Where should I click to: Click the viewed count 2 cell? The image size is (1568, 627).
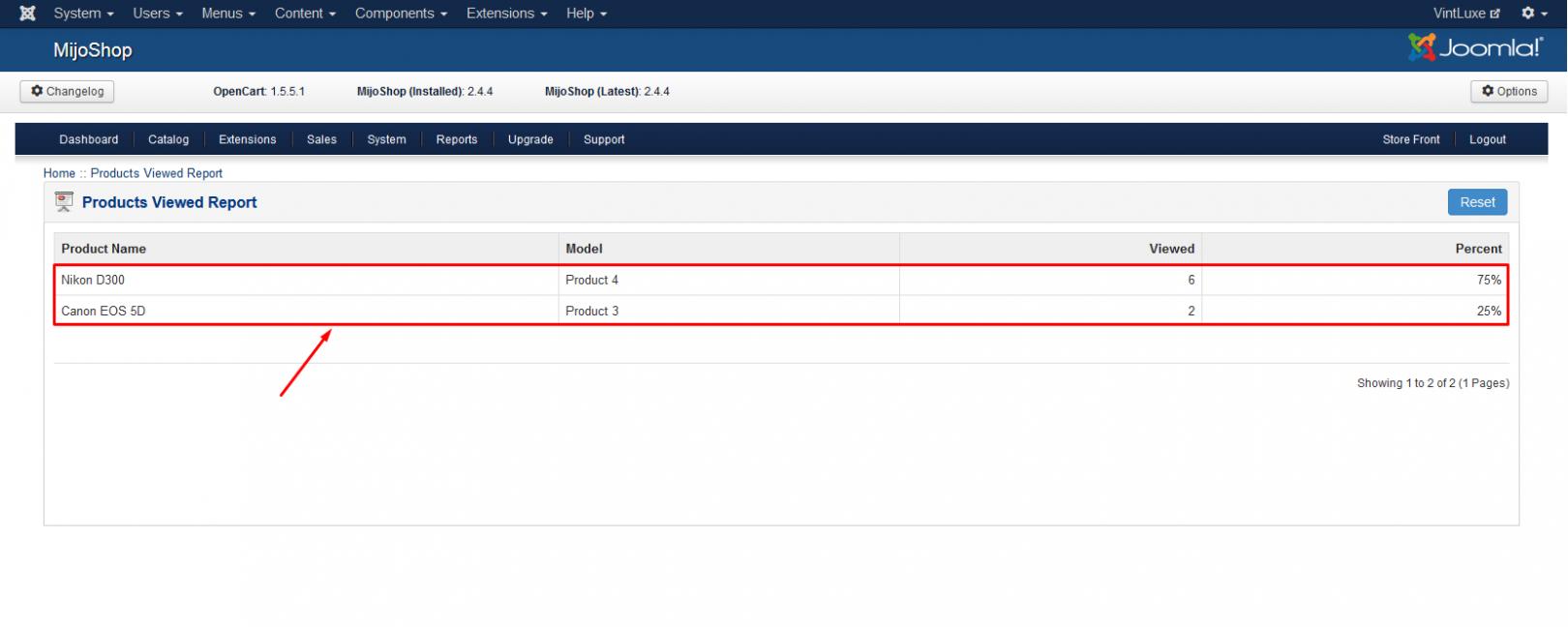(1050, 311)
